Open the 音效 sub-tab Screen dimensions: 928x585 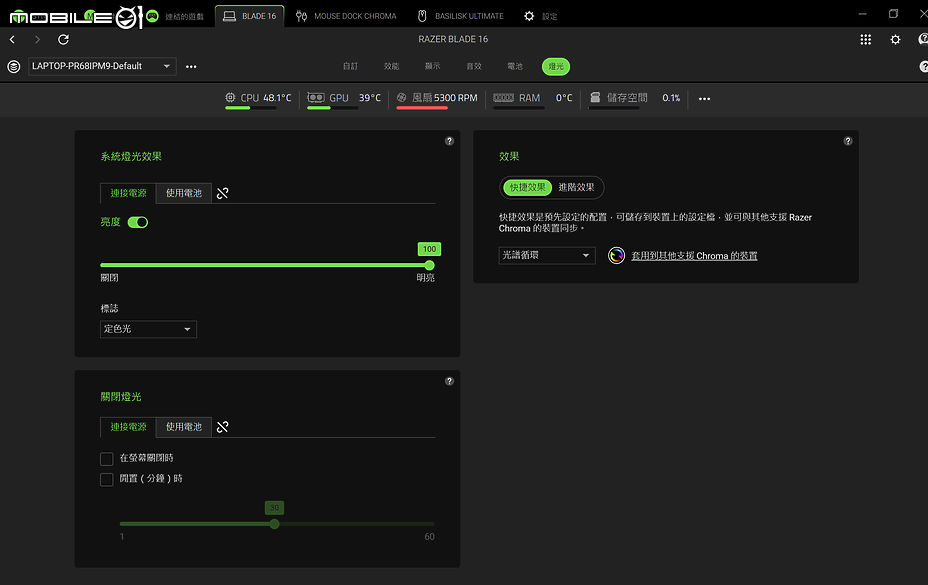point(474,66)
